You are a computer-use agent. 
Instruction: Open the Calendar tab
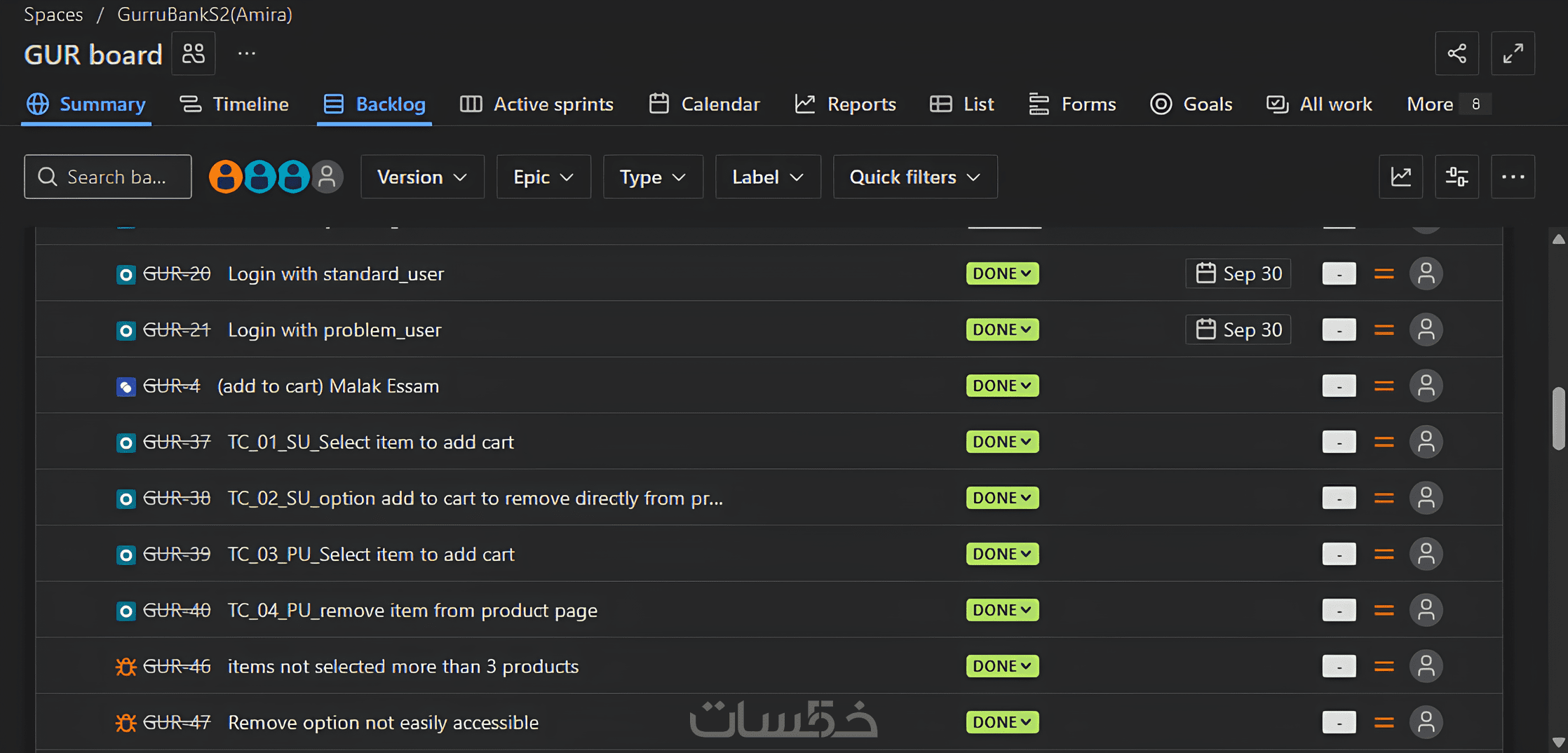pyautogui.click(x=704, y=104)
